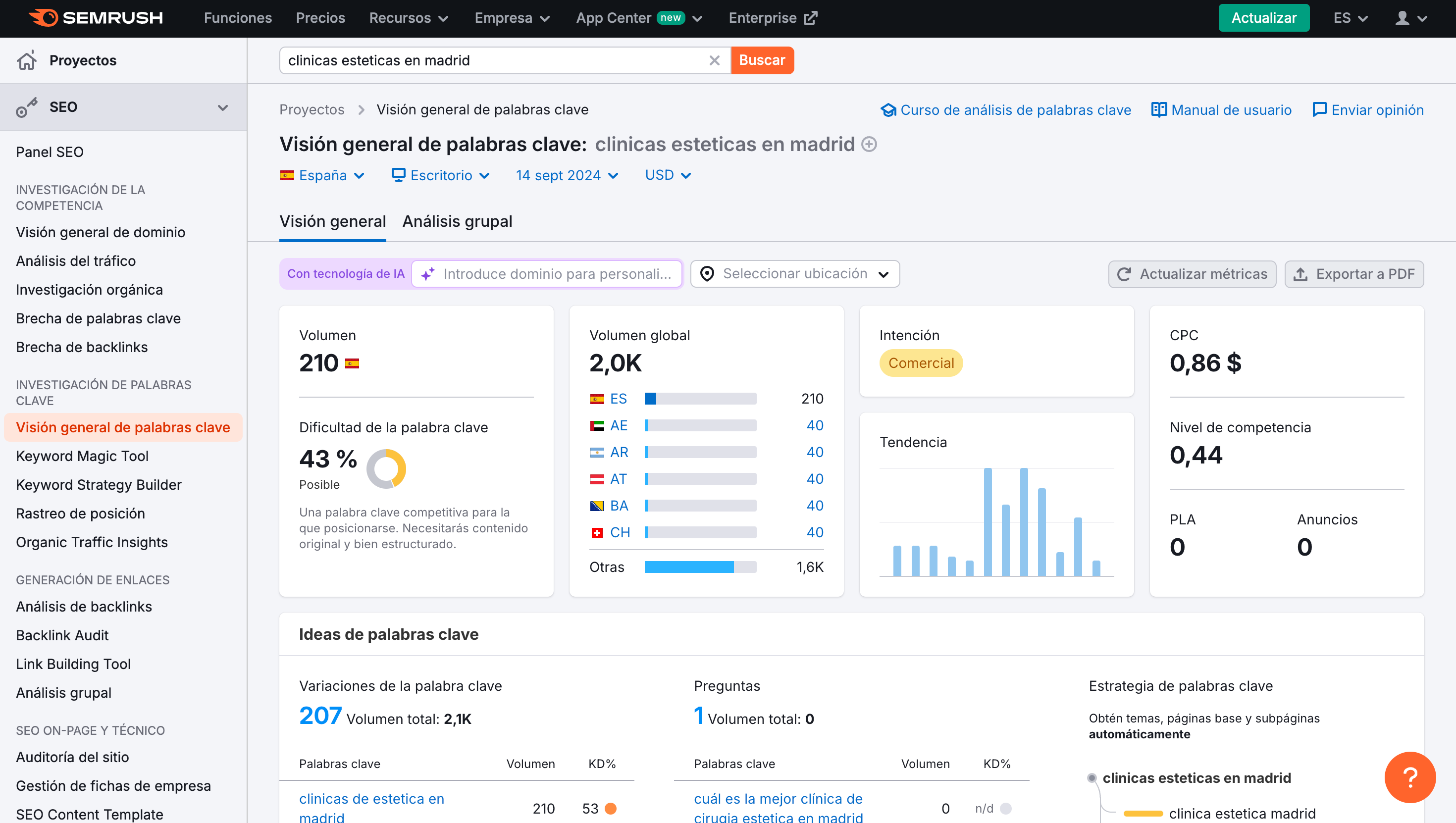
Task: Open Keyword Magic Tool in sidebar
Action: pyautogui.click(x=82, y=456)
